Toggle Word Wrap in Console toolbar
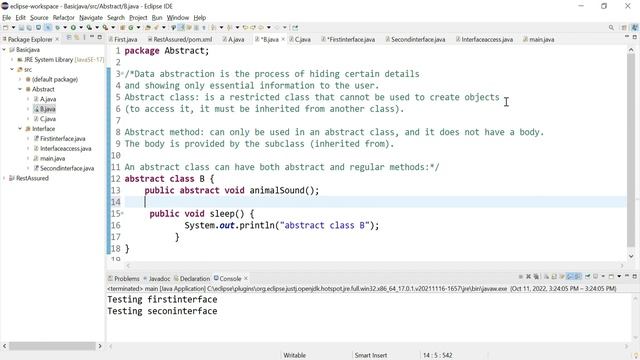 (562, 277)
